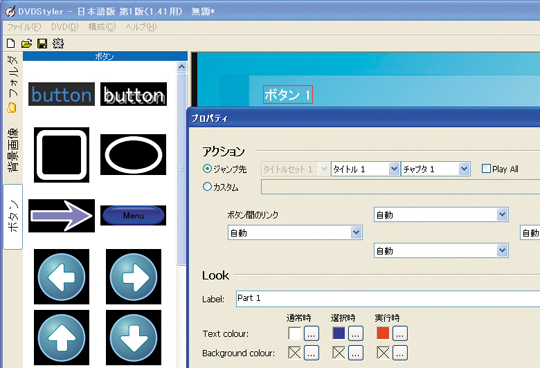Image resolution: width=540 pixels, height=368 pixels.
Task: Select the round down-arrow button template
Action: tap(133, 337)
